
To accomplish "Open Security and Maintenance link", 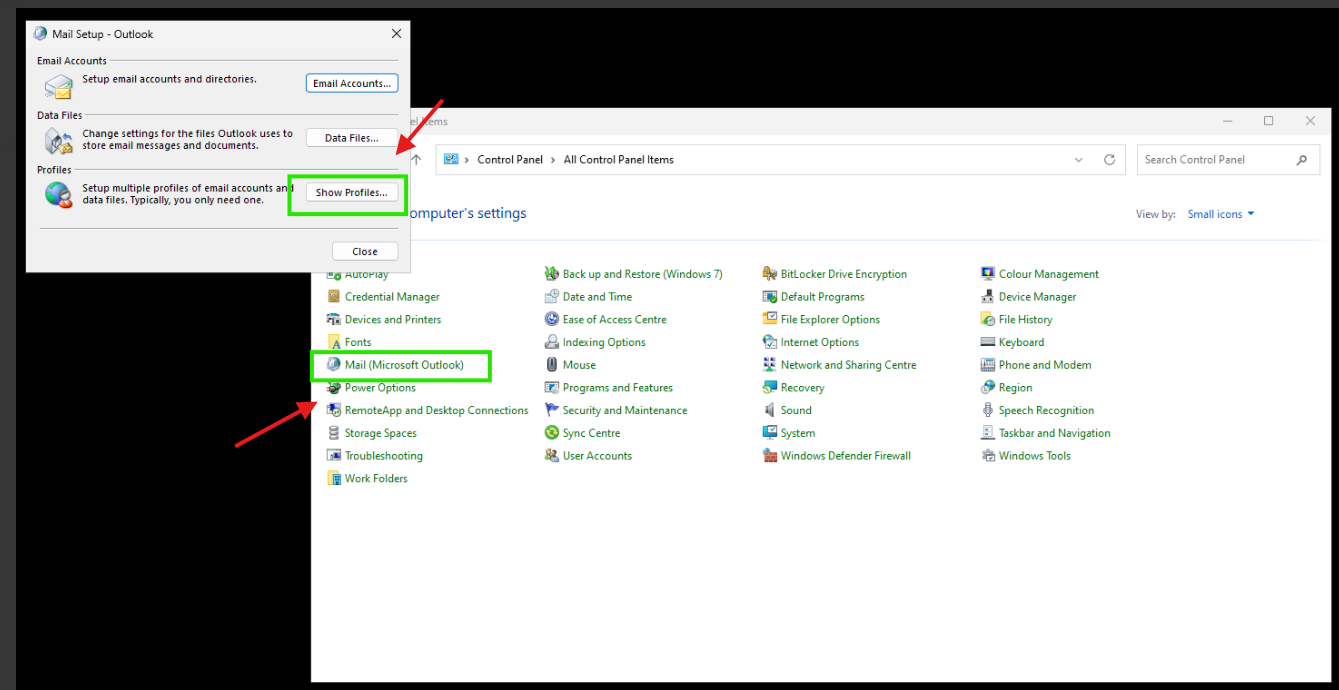I will pos(625,410).
